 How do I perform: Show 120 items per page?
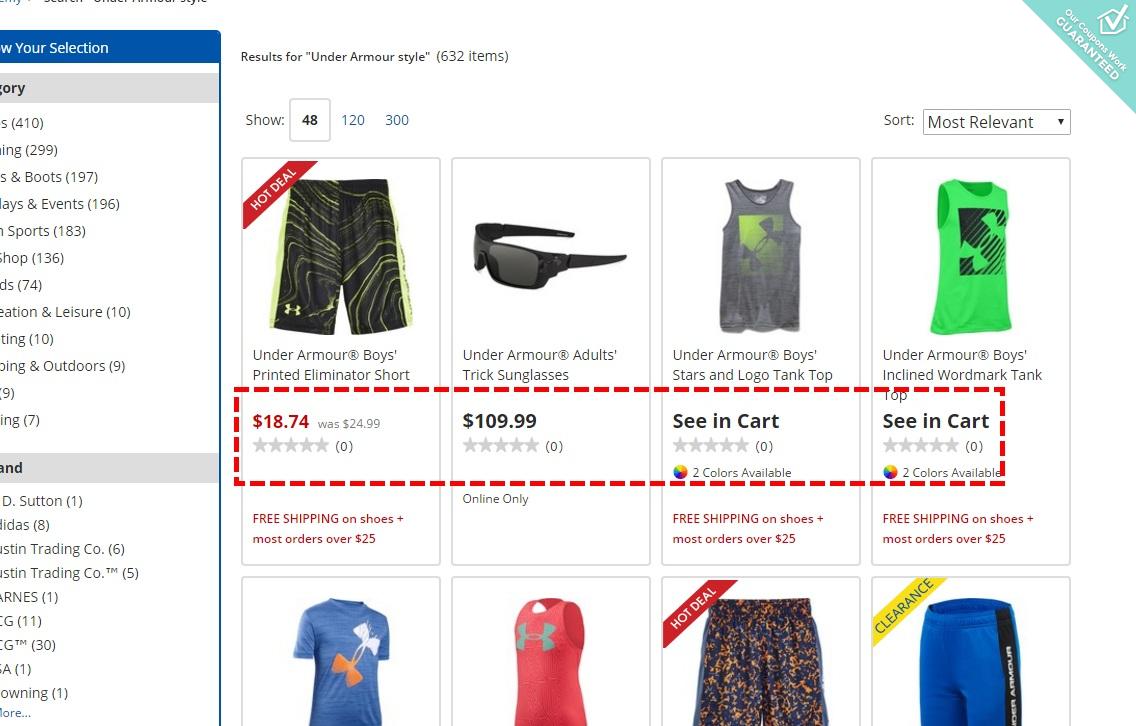pos(353,120)
